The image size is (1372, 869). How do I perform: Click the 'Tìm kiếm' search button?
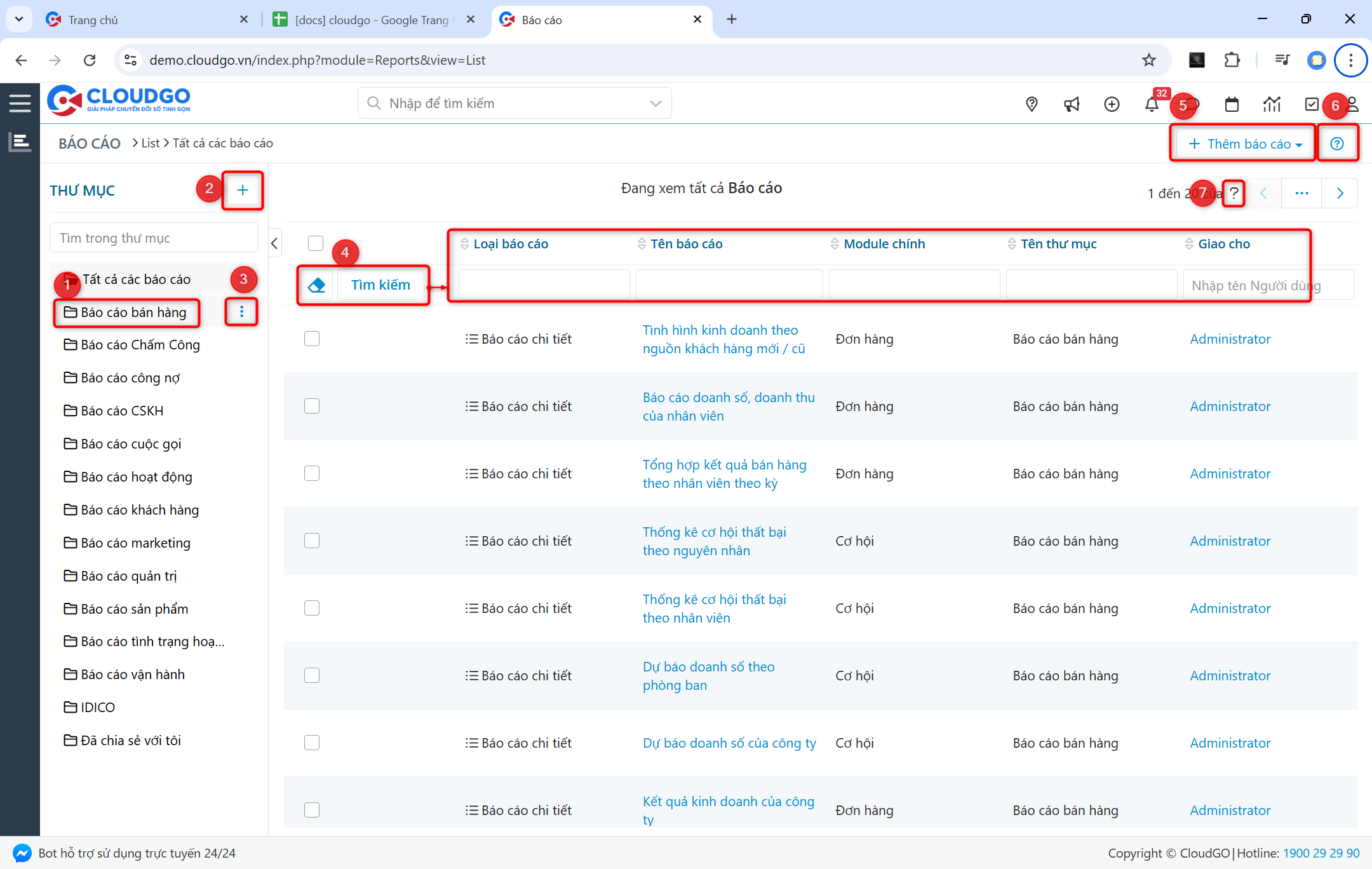[x=381, y=285]
